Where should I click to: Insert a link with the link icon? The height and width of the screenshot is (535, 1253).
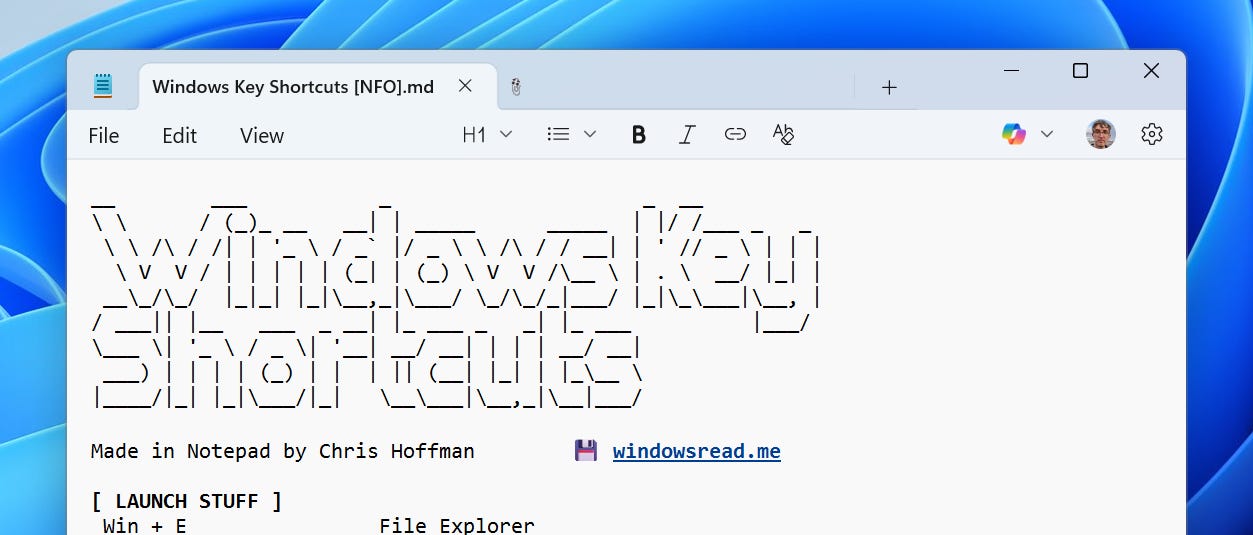(735, 134)
